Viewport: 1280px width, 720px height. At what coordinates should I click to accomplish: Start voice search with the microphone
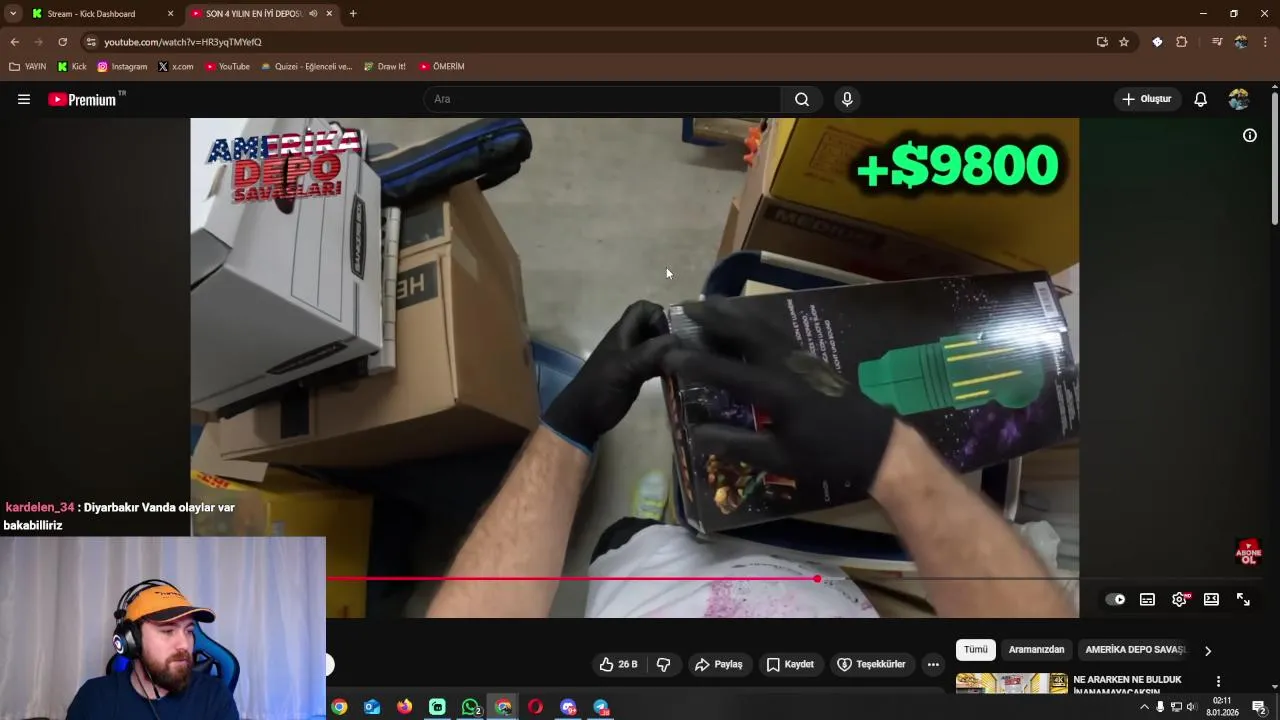[x=847, y=99]
